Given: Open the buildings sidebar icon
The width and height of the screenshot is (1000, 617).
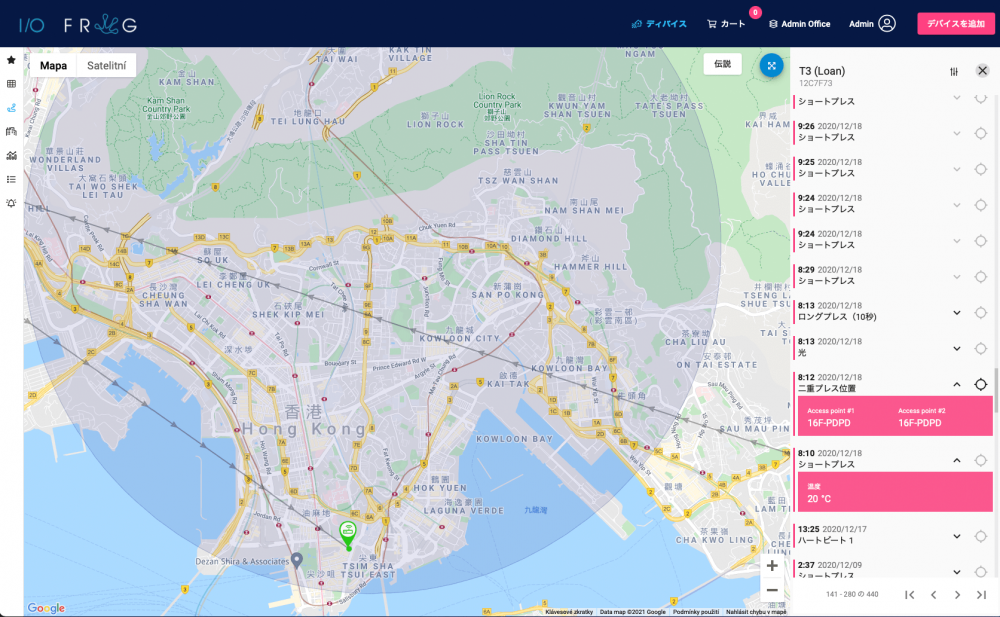Looking at the screenshot, I should (11, 131).
